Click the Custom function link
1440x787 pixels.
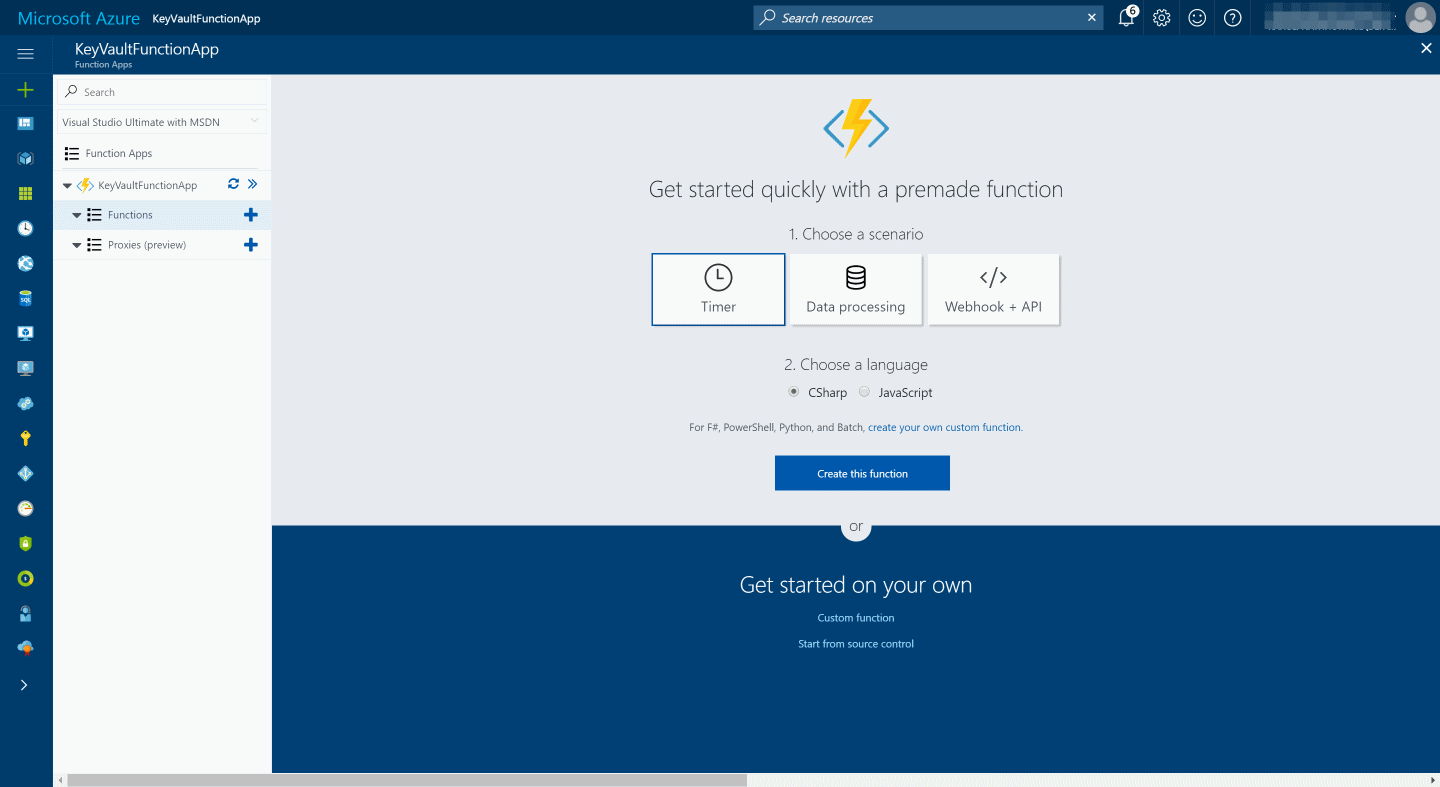(856, 618)
